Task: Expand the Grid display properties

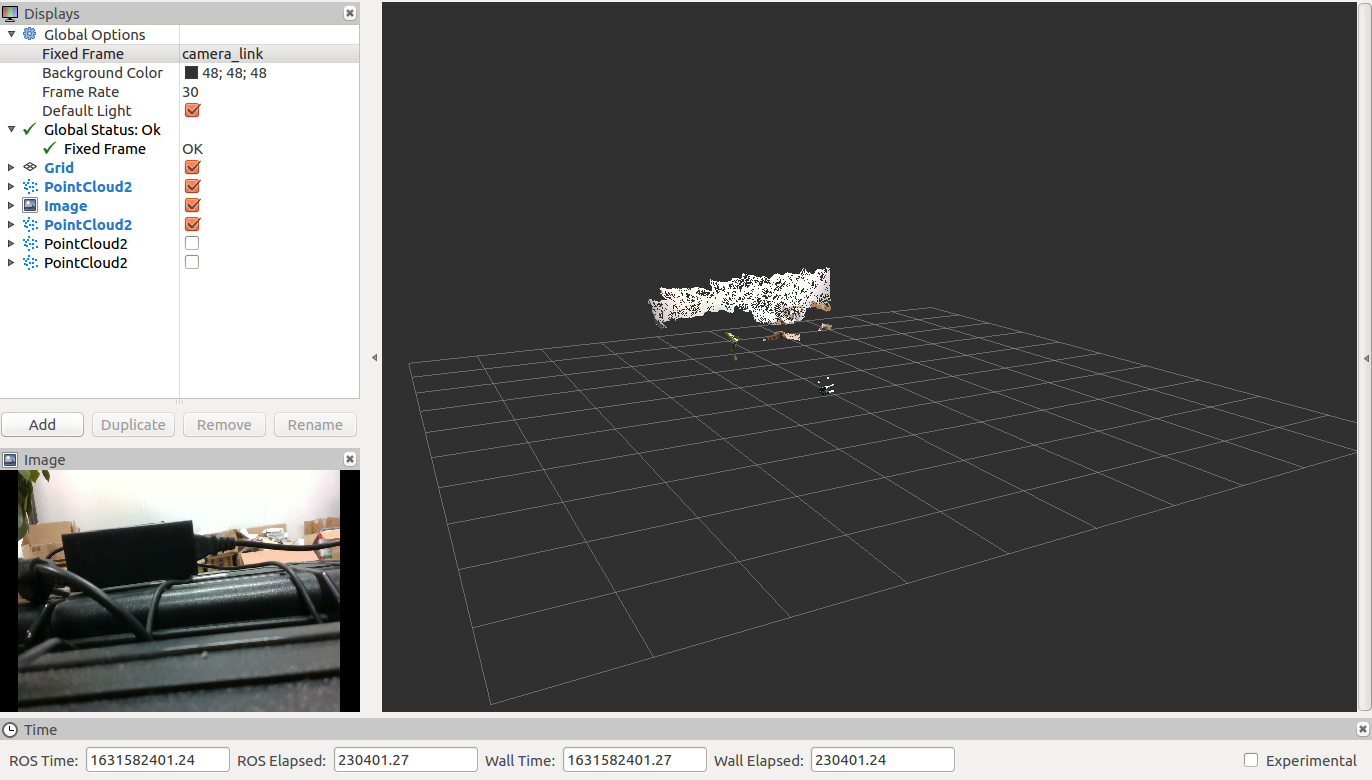Action: [10, 167]
